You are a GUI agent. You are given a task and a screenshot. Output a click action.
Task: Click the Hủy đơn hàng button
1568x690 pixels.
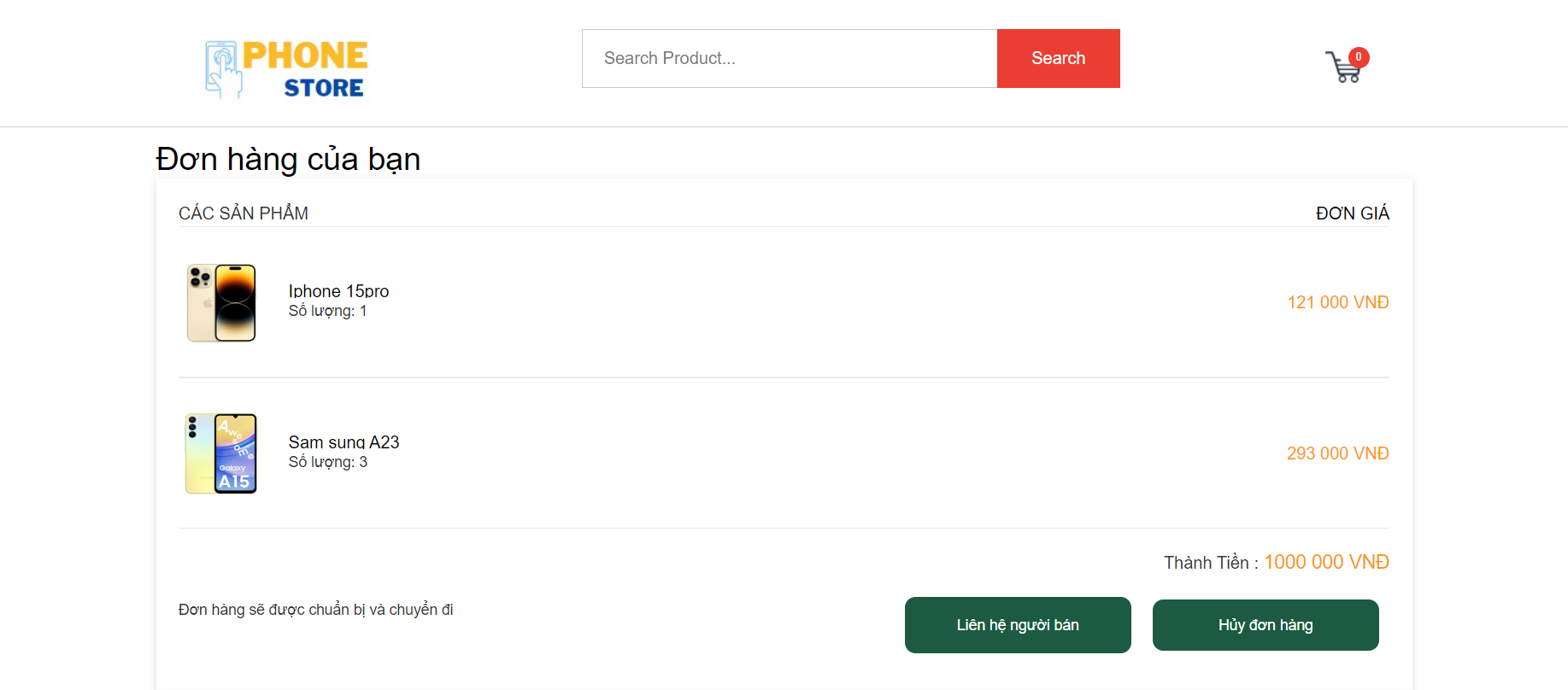(1266, 625)
